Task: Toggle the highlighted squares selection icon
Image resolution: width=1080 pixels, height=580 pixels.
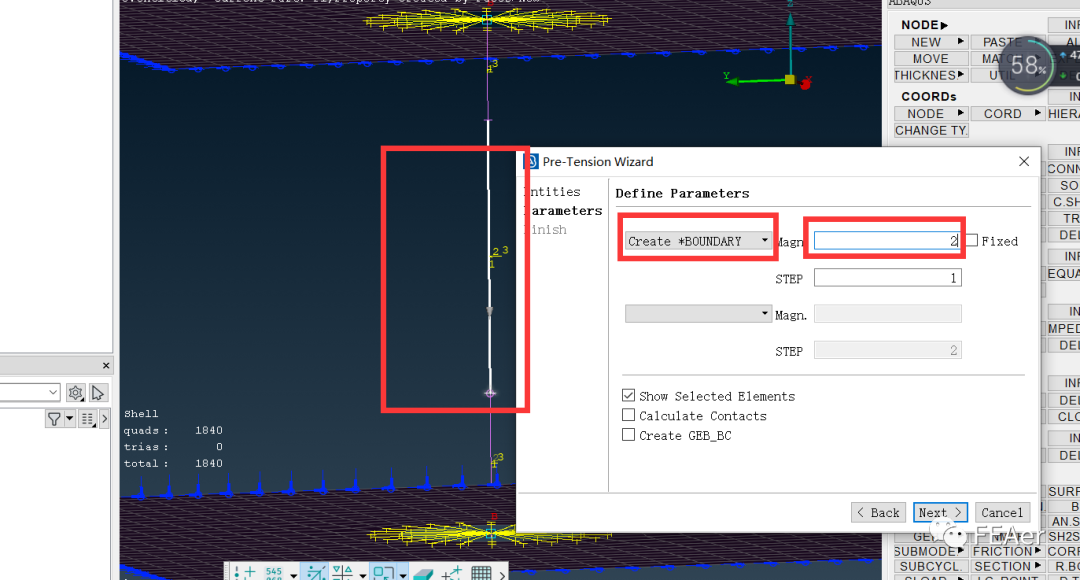Action: [x=383, y=572]
